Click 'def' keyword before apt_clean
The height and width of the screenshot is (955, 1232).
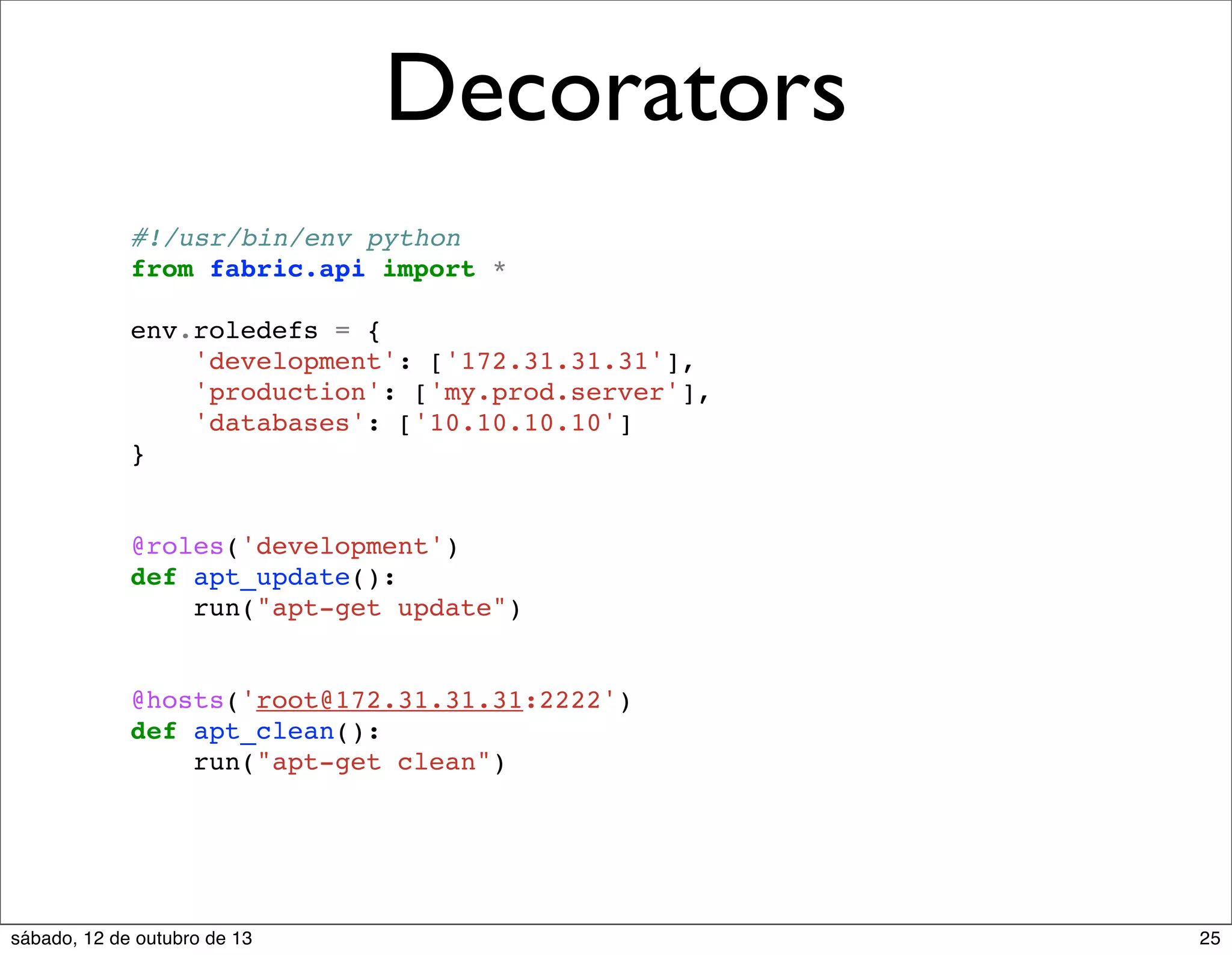coord(154,731)
